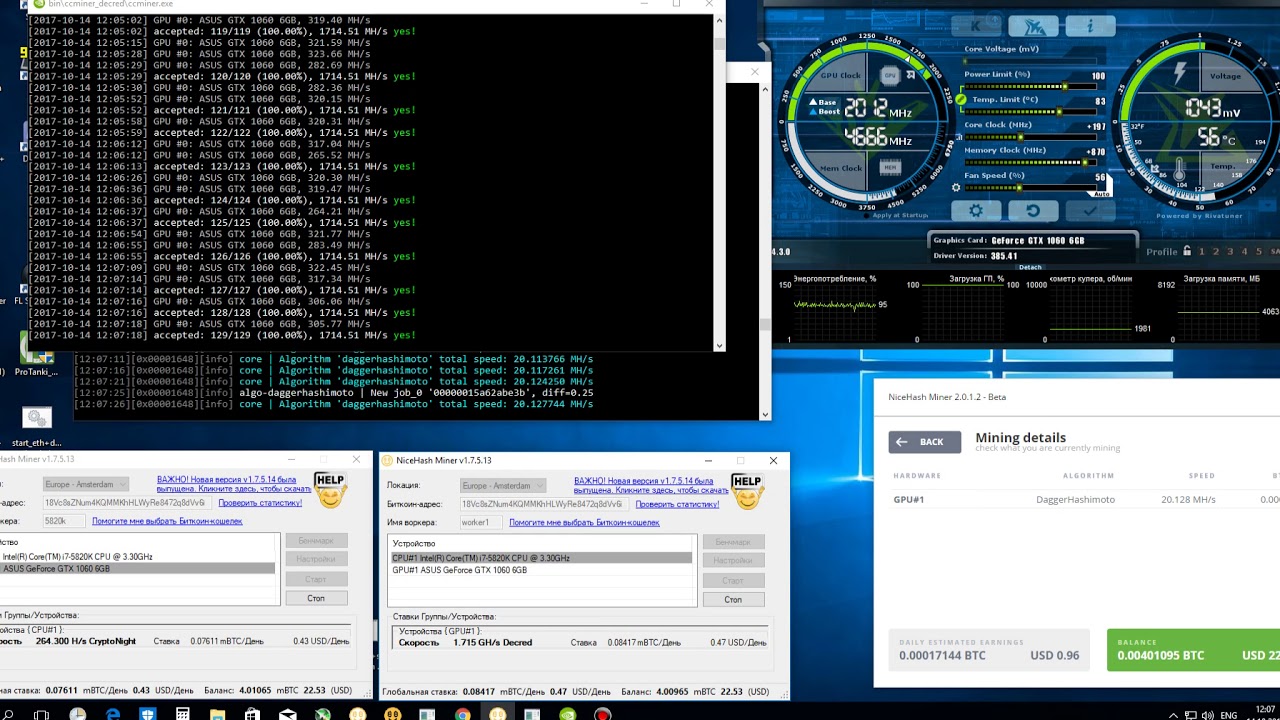Open Mail app from the taskbar
Screen dimensions: 1280x720
click(288, 714)
